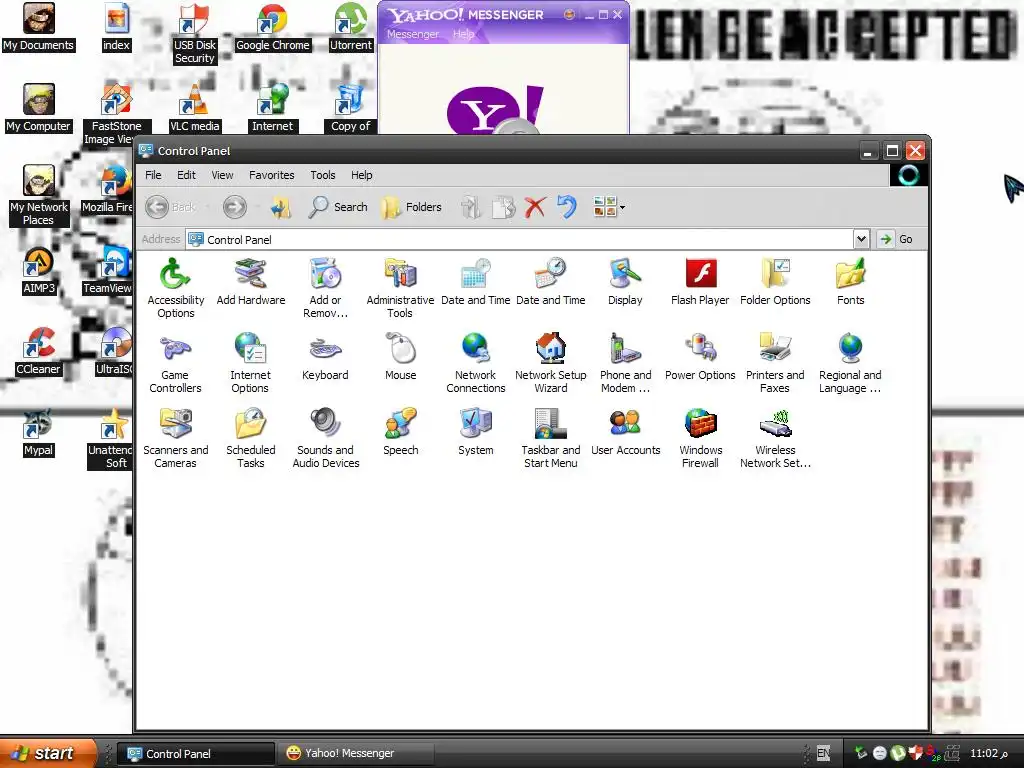Open the Add Hardware applet
This screenshot has height=768, width=1024.
[251, 282]
